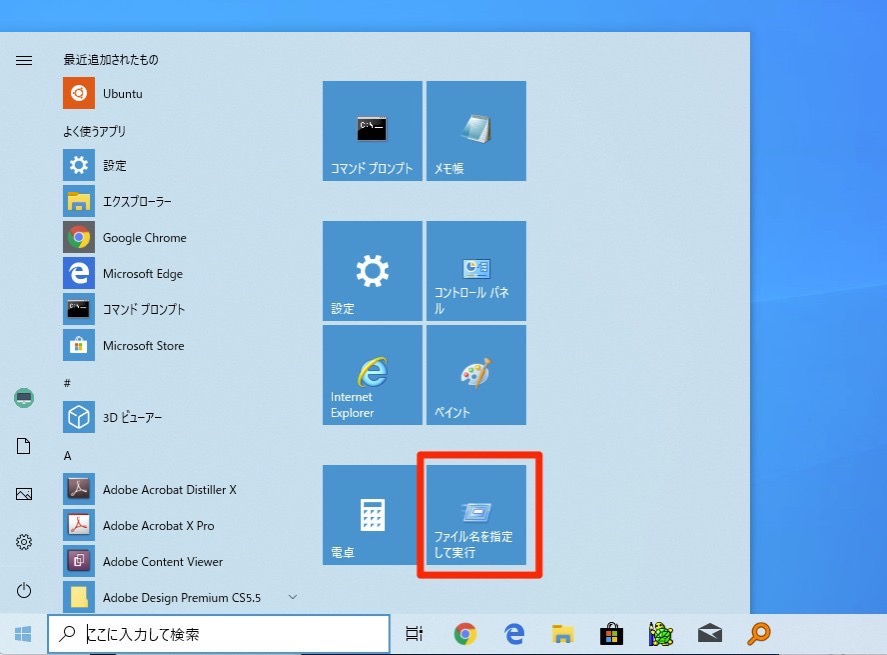The height and width of the screenshot is (655, 887).
Task: Open Documents from the Start sidebar
Action: [x=24, y=446]
